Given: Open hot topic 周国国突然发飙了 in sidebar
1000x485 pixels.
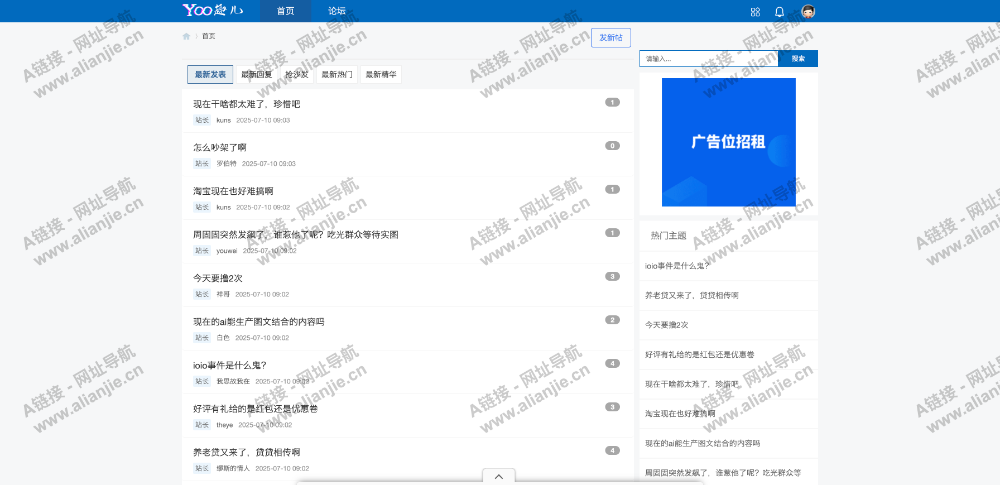Looking at the screenshot, I should [723, 473].
